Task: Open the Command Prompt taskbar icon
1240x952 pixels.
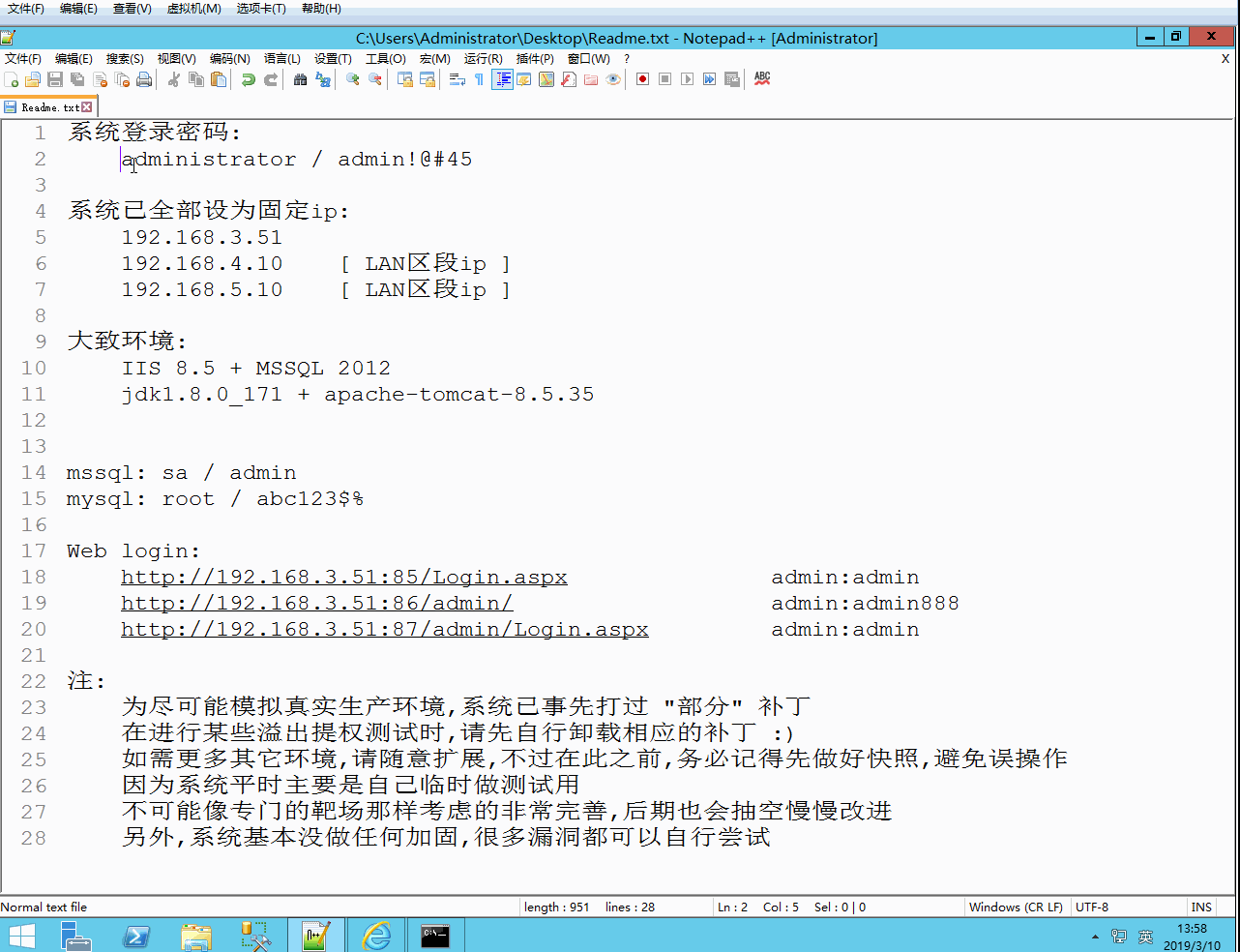Action: click(x=435, y=936)
